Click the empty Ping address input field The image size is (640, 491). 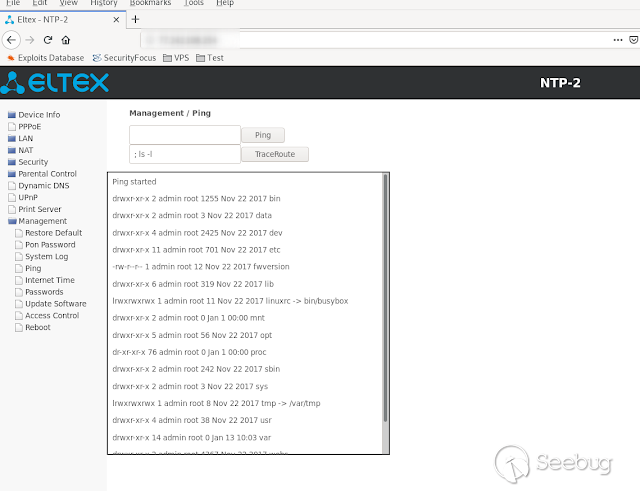pyautogui.click(x=185, y=135)
